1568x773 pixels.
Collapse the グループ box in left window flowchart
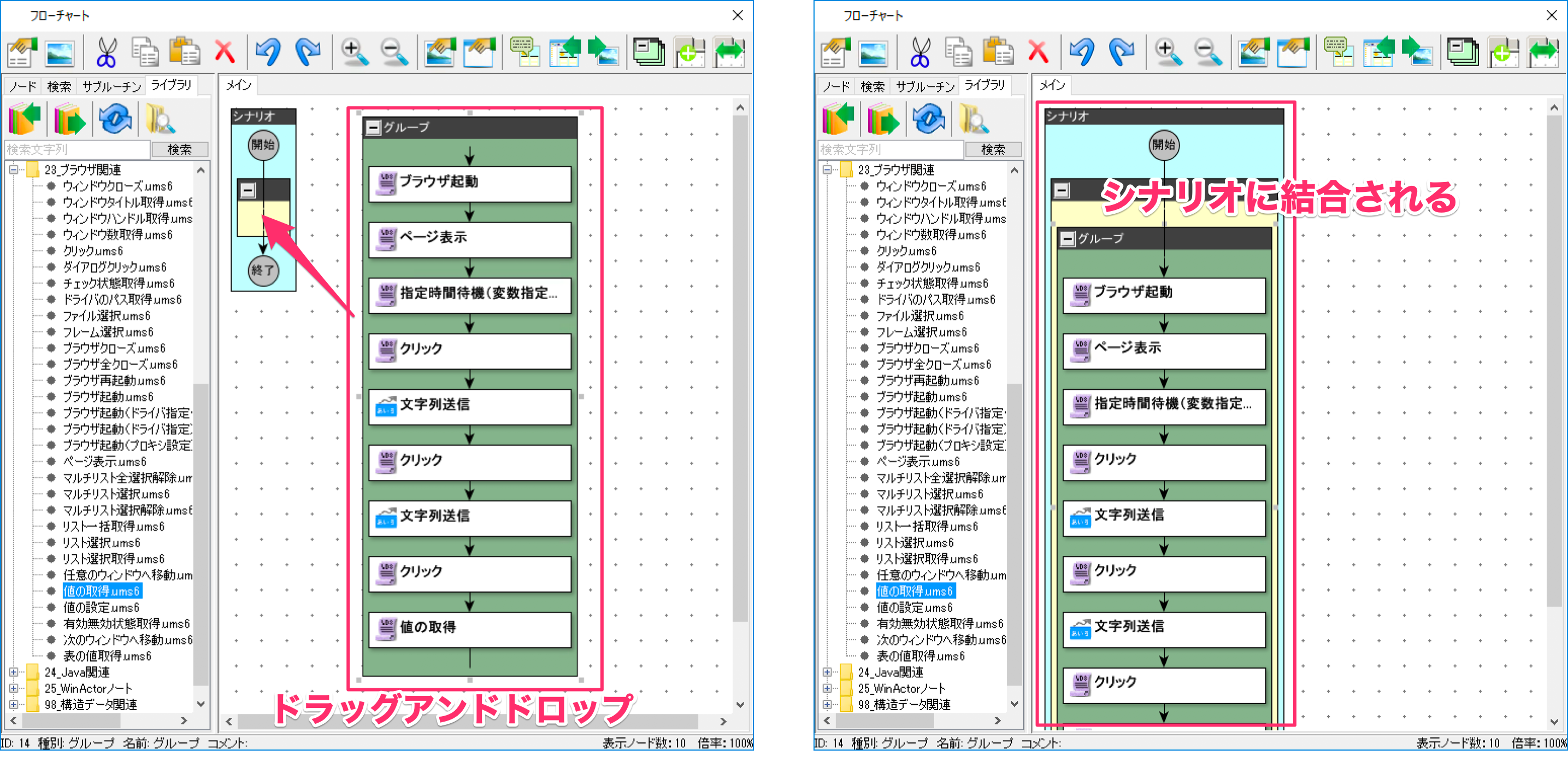[x=373, y=127]
